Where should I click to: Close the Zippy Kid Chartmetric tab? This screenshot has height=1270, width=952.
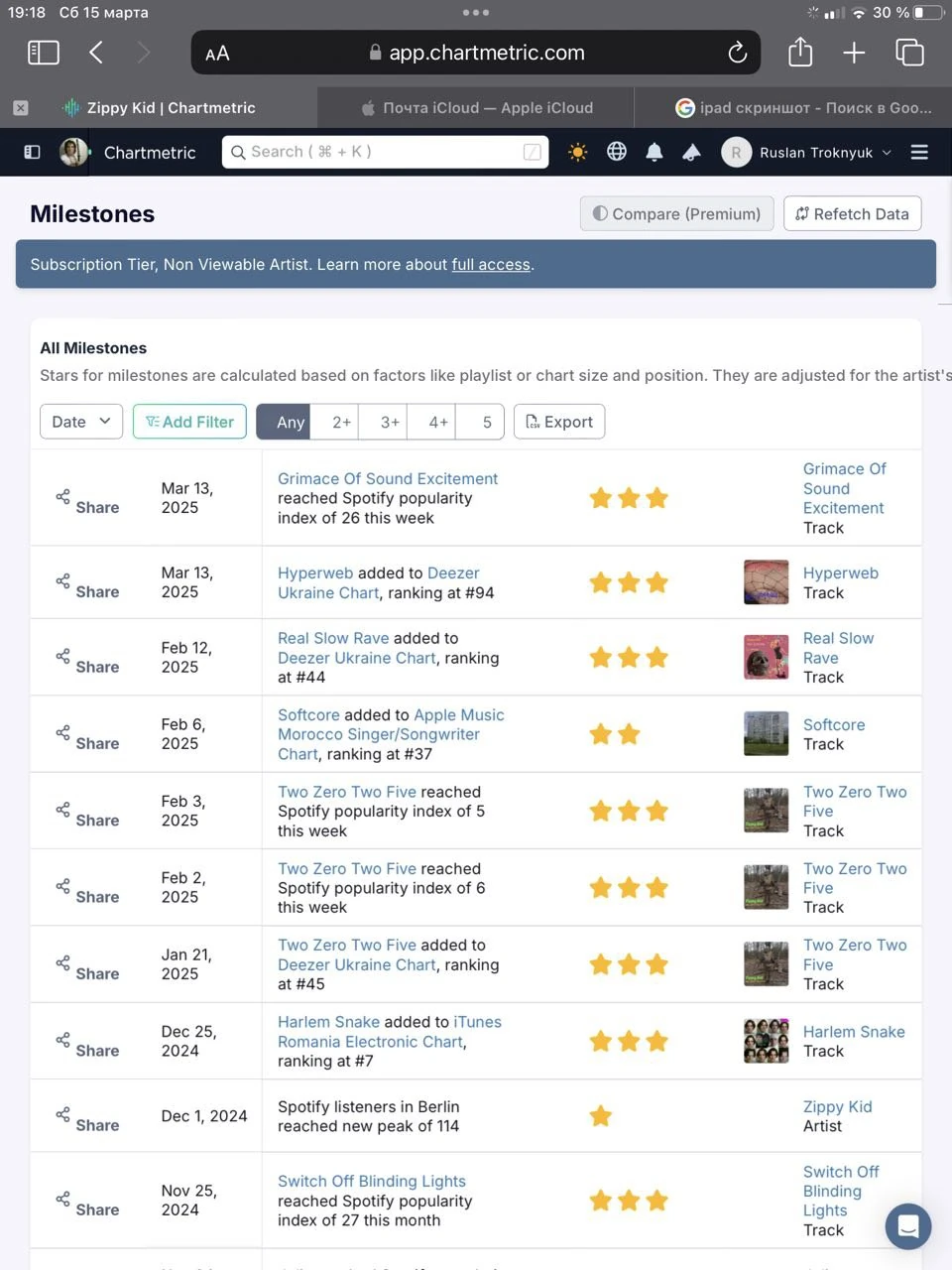coord(21,108)
